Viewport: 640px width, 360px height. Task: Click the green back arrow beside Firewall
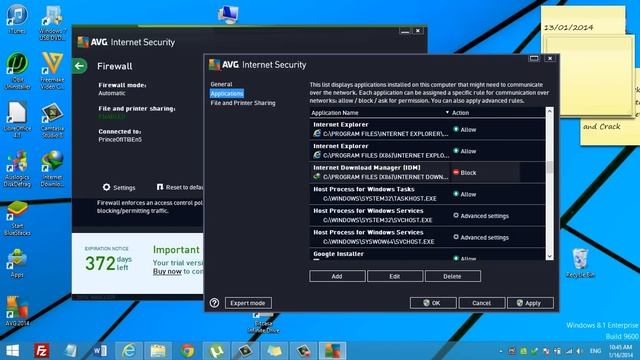pos(80,66)
